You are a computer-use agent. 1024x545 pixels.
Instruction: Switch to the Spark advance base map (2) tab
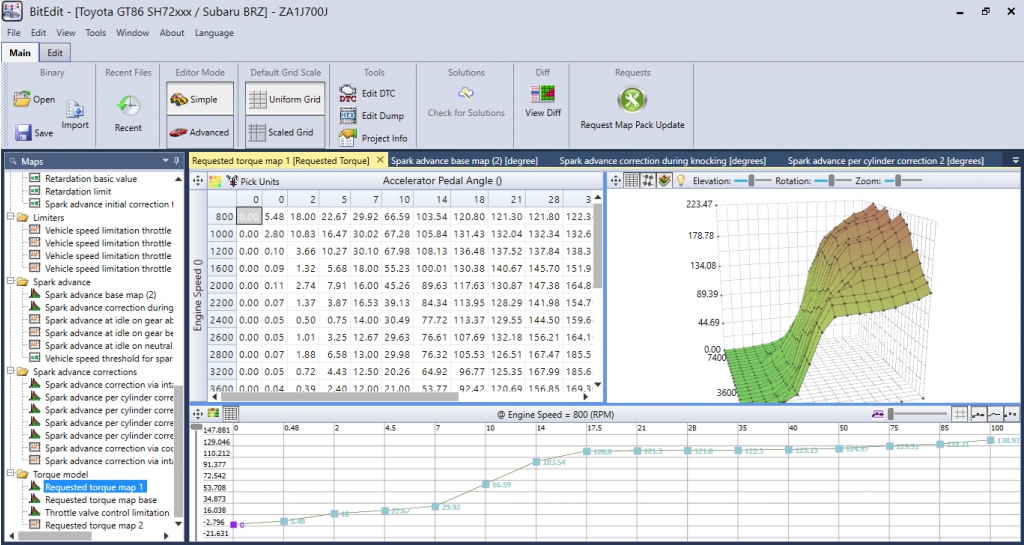tap(464, 161)
